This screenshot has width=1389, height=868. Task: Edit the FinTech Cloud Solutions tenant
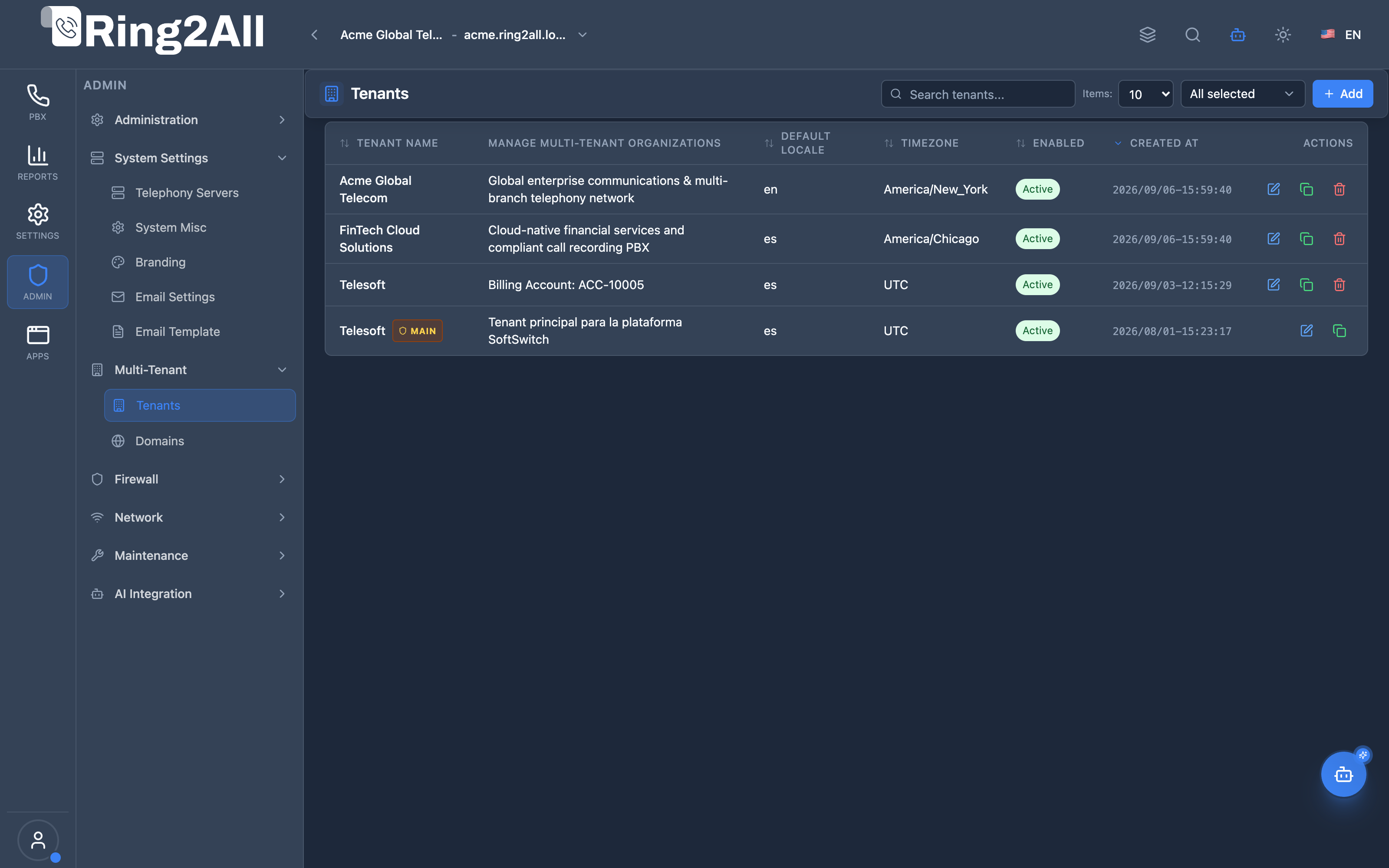coord(1273,238)
